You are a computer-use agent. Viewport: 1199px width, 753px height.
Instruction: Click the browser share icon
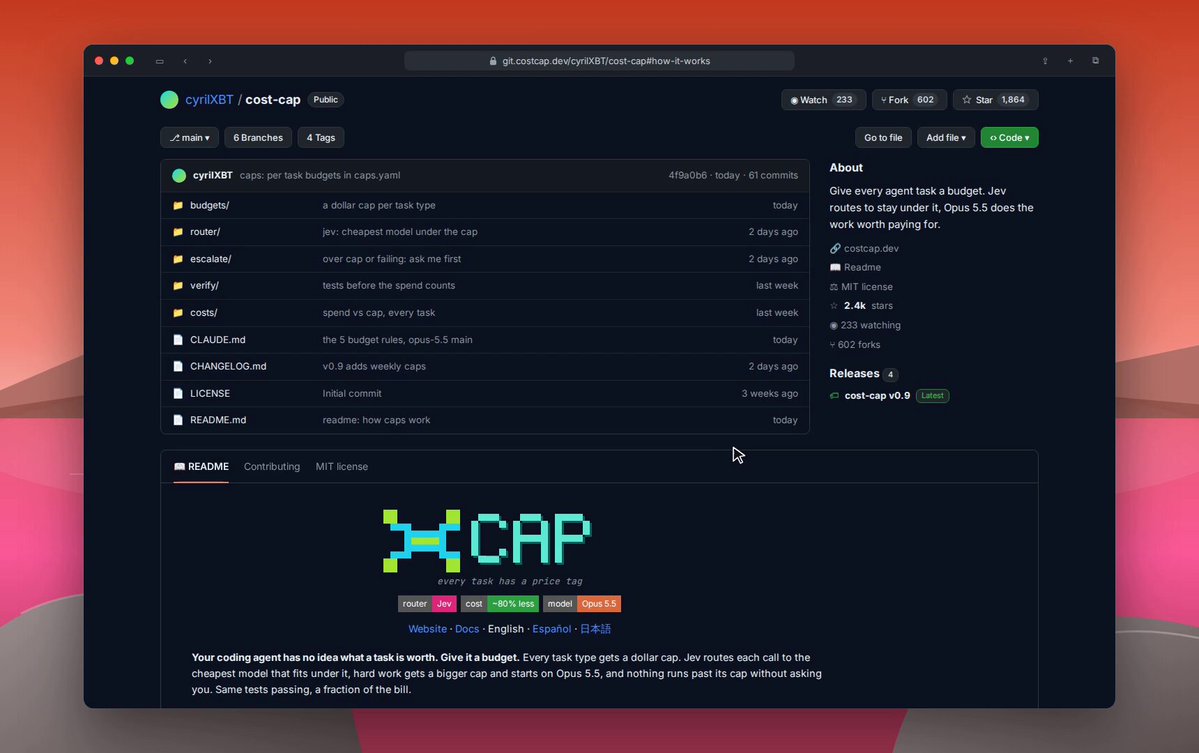pos(1045,61)
